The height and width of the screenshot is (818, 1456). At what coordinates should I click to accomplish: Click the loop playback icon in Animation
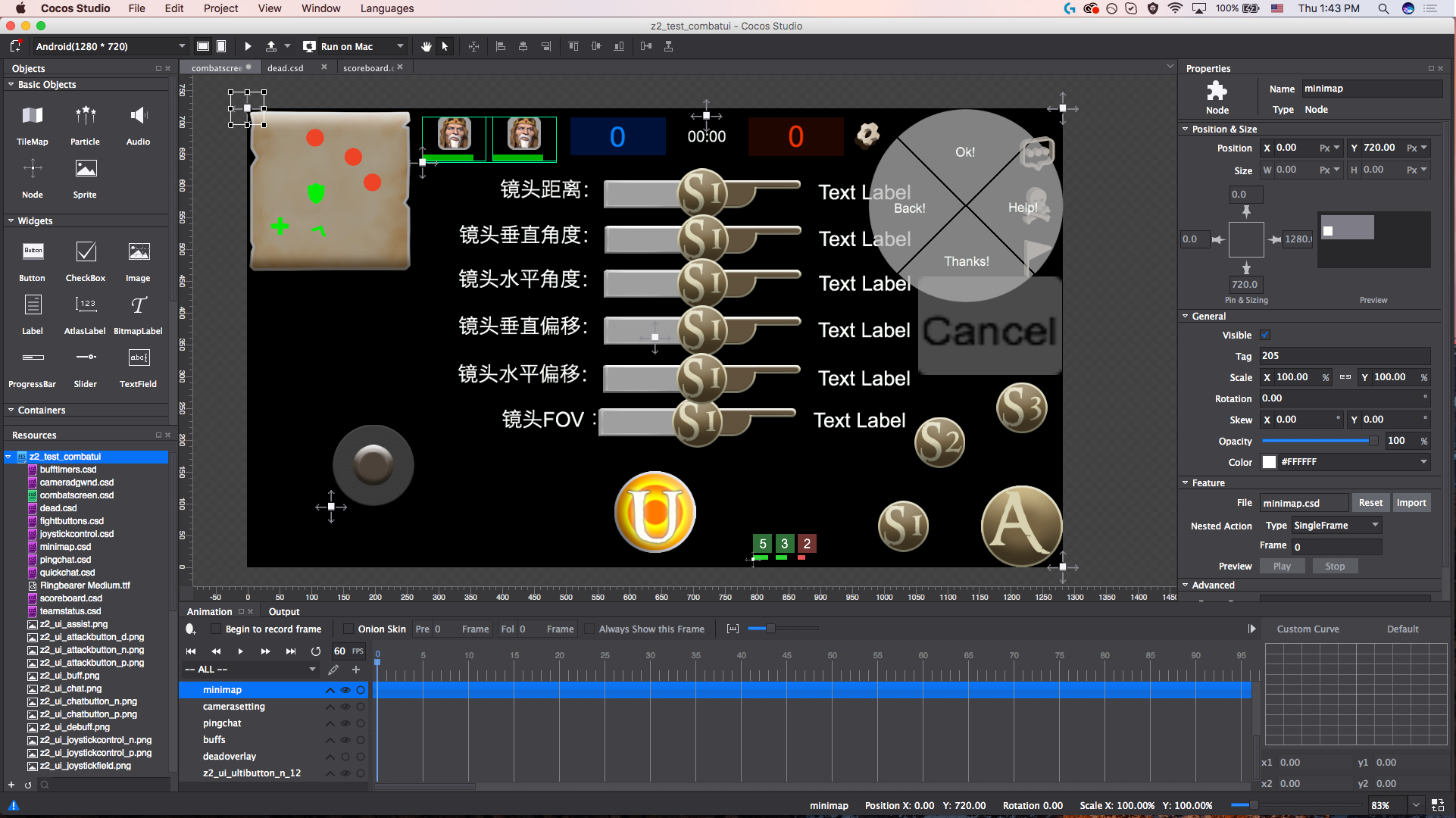[x=316, y=651]
